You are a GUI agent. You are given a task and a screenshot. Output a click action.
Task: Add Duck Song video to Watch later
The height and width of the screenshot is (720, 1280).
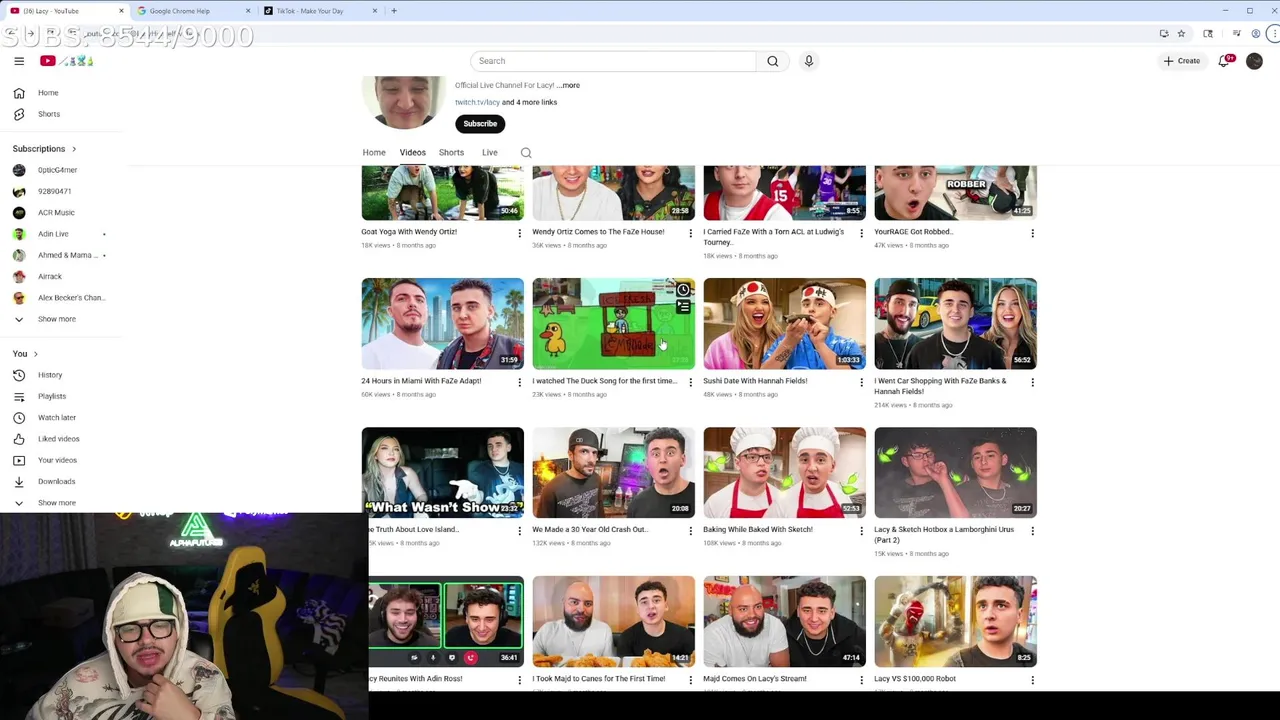[683, 290]
